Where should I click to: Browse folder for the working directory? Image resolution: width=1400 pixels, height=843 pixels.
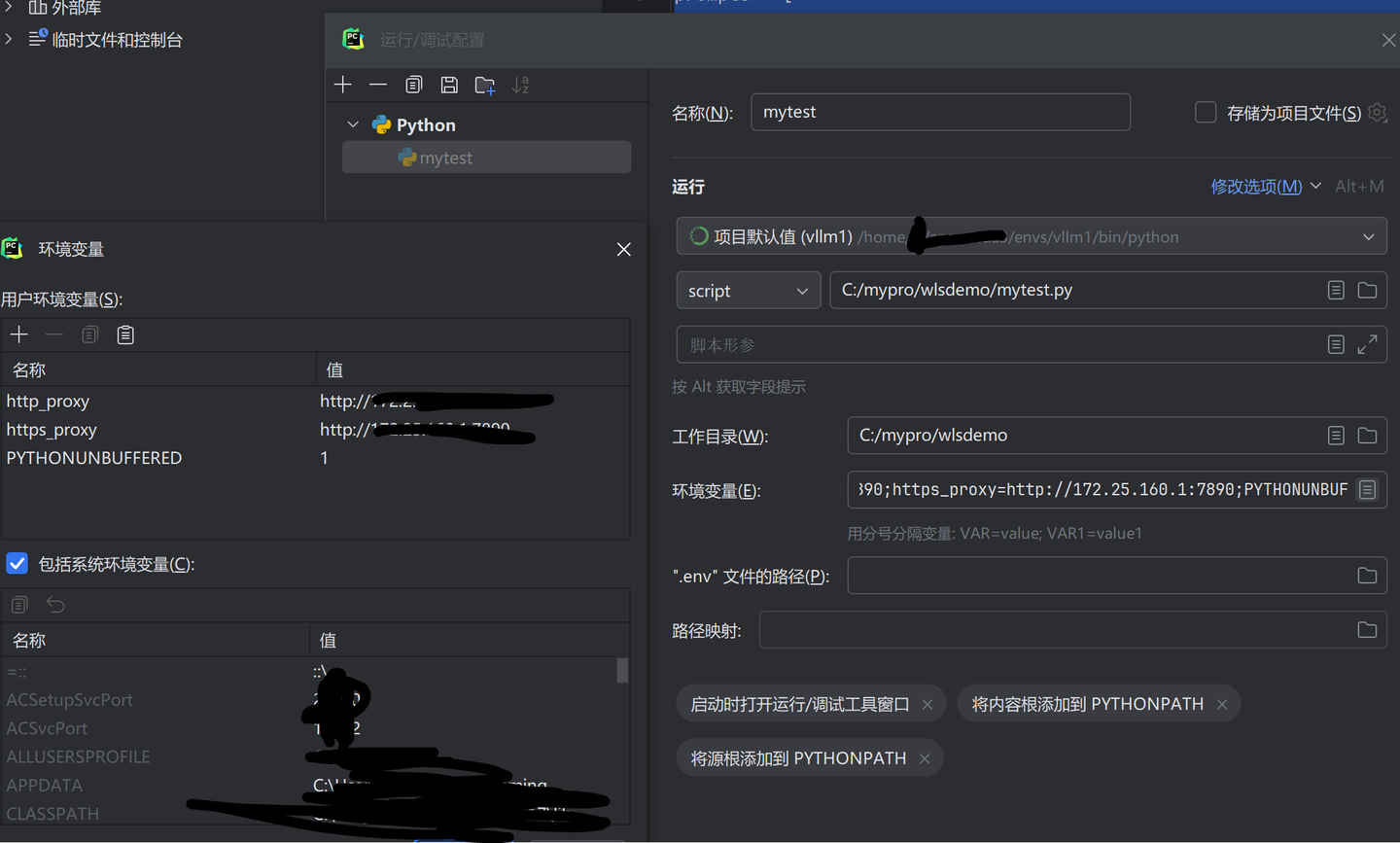point(1367,436)
